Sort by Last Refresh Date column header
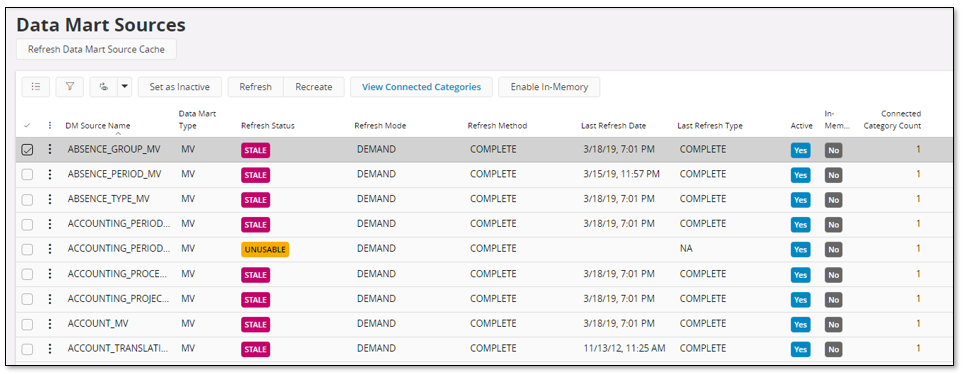This screenshot has height=374, width=963. (614, 126)
